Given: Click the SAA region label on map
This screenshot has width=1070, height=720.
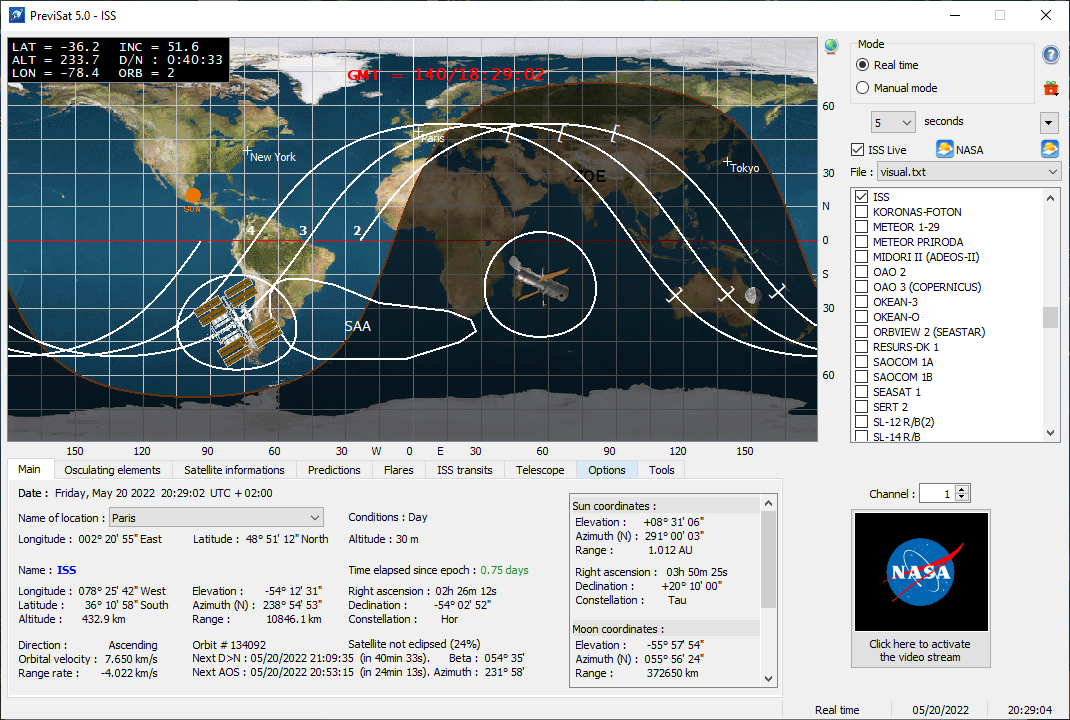Looking at the screenshot, I should [x=358, y=326].
